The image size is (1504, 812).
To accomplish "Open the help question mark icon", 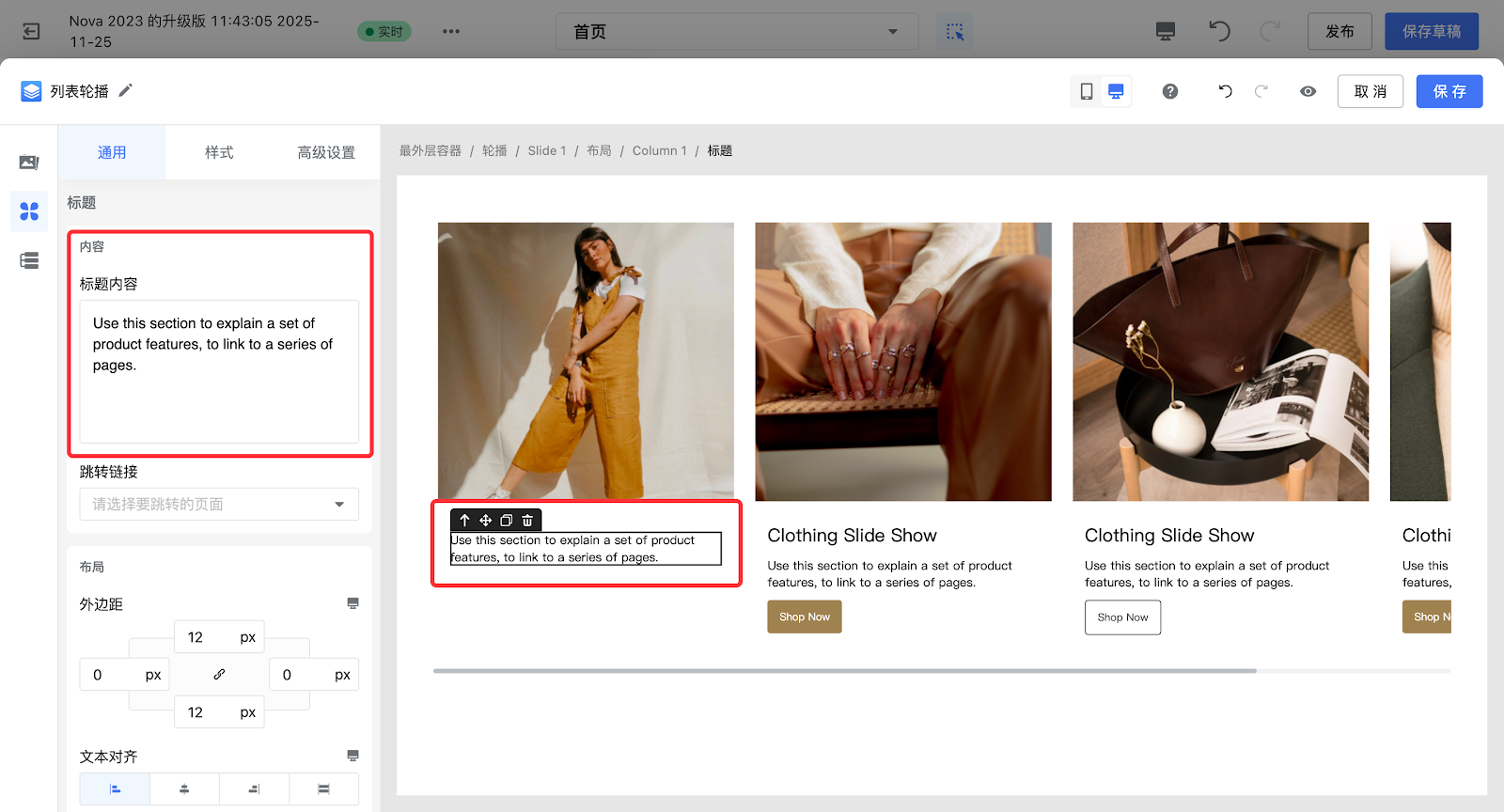I will pos(1170,91).
